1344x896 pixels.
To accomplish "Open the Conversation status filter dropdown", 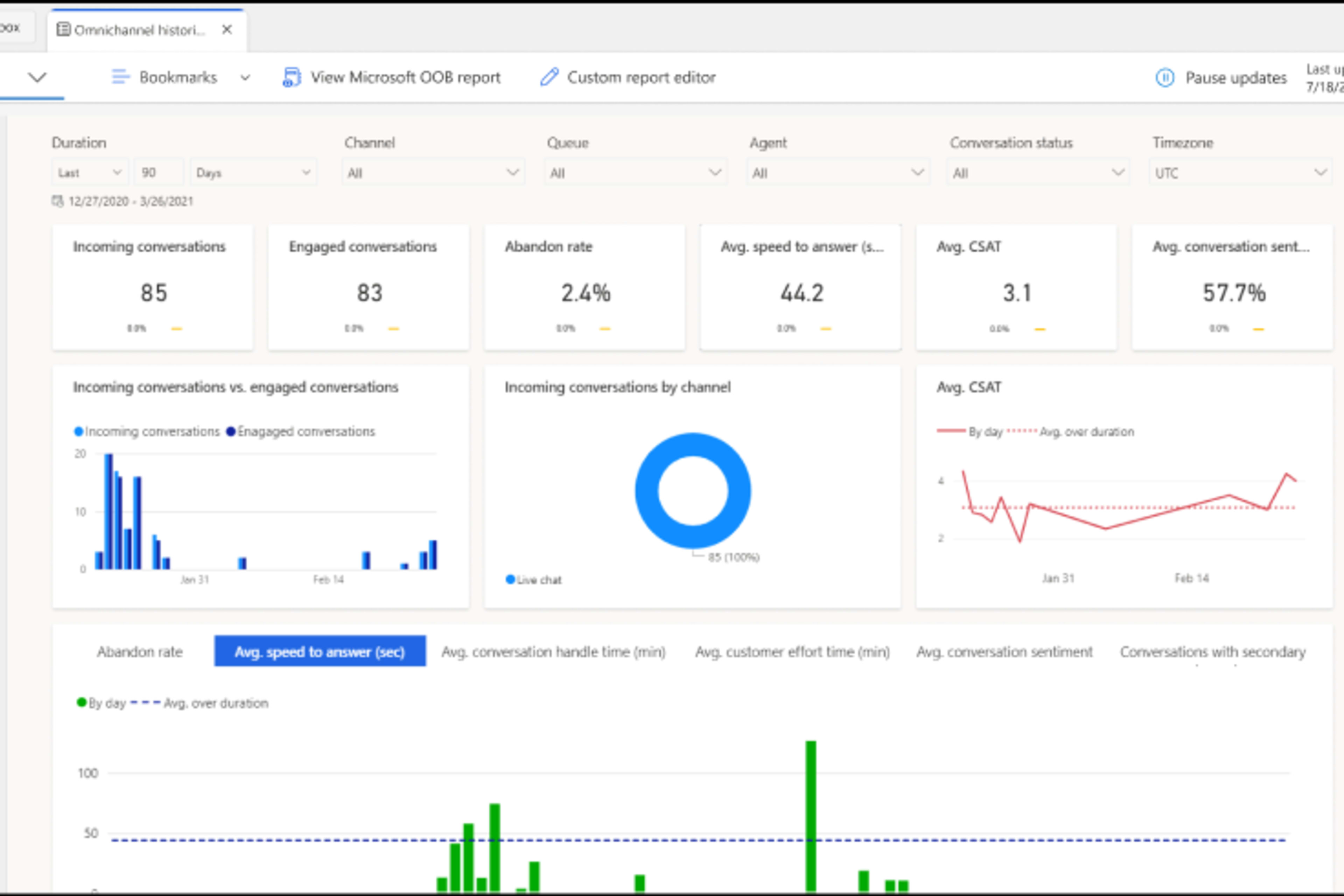I will pos(1038,173).
